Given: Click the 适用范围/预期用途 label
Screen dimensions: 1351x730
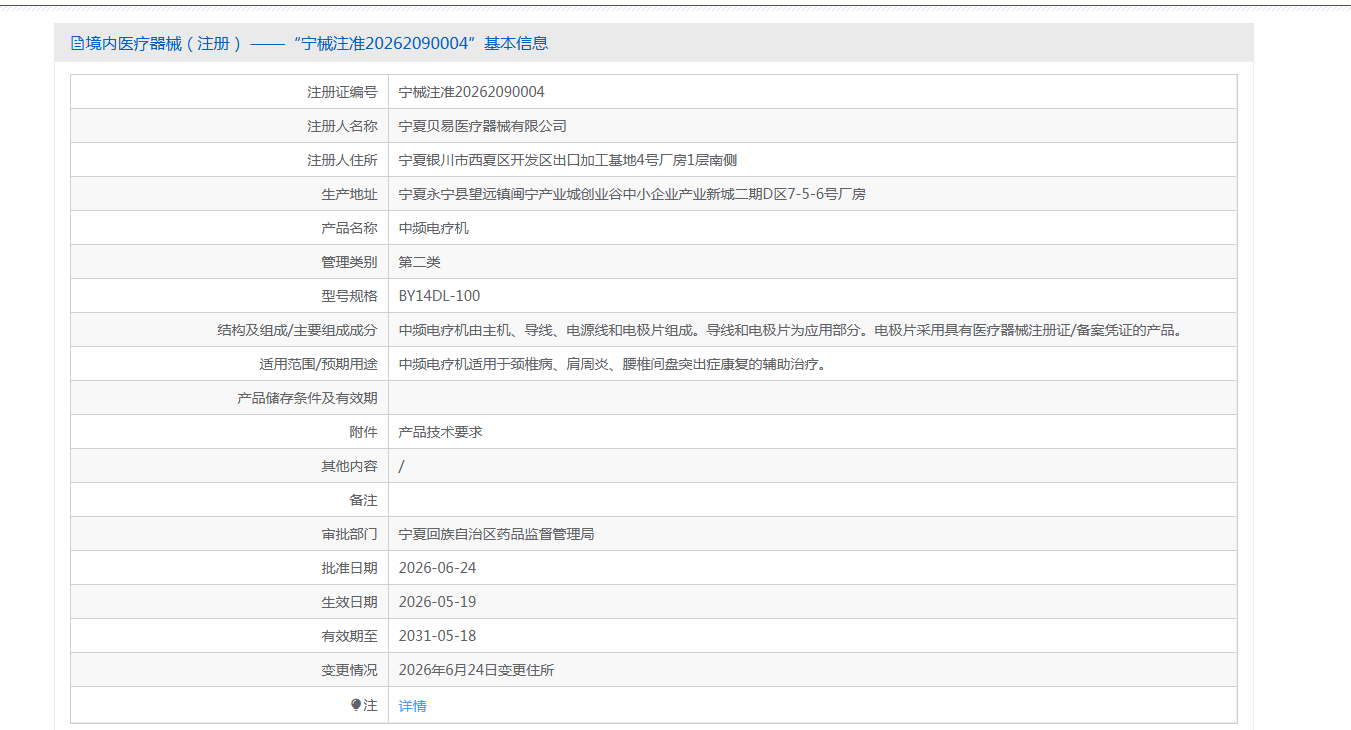Looking at the screenshot, I should click(318, 364).
